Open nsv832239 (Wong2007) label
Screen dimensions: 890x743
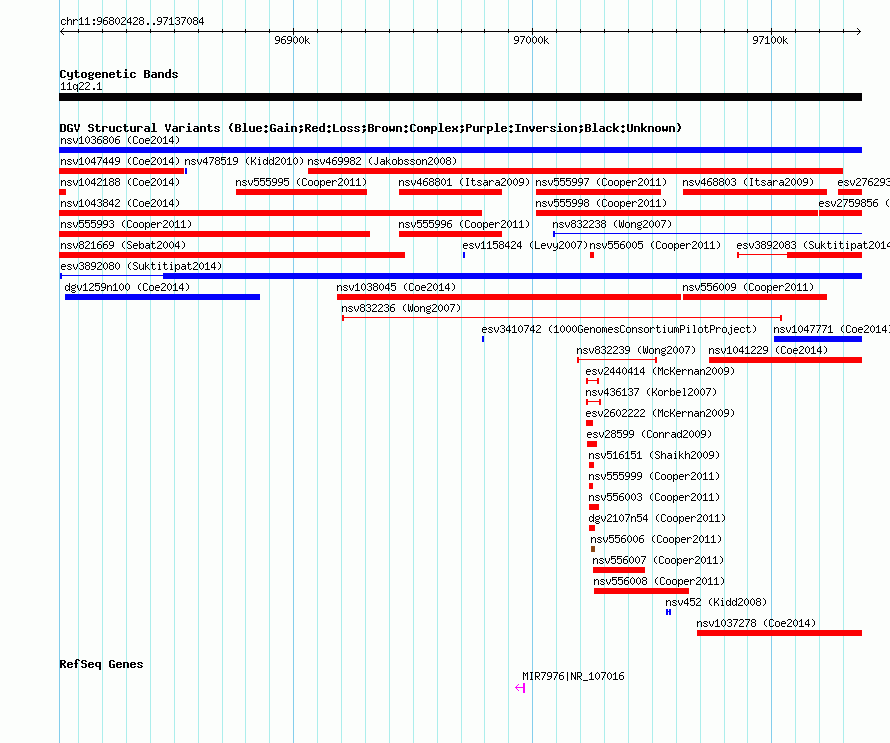(636, 350)
